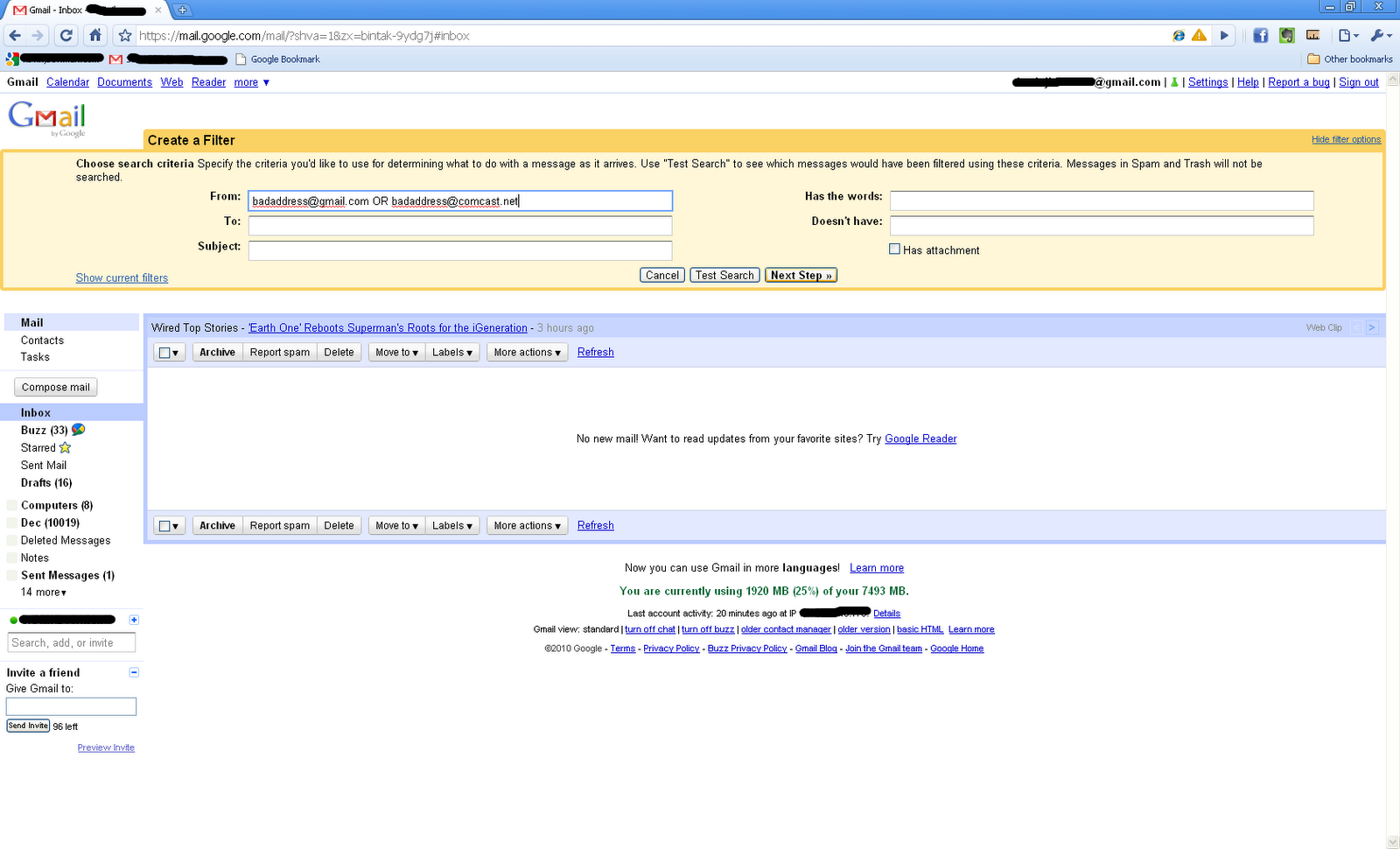
Task: Reload the page with the refresh icon
Action: 66,36
